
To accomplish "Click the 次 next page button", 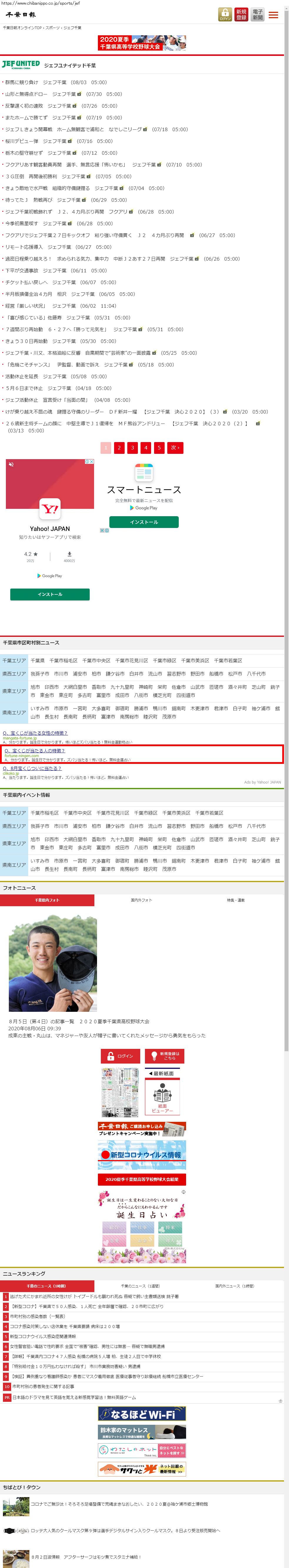I will [175, 447].
